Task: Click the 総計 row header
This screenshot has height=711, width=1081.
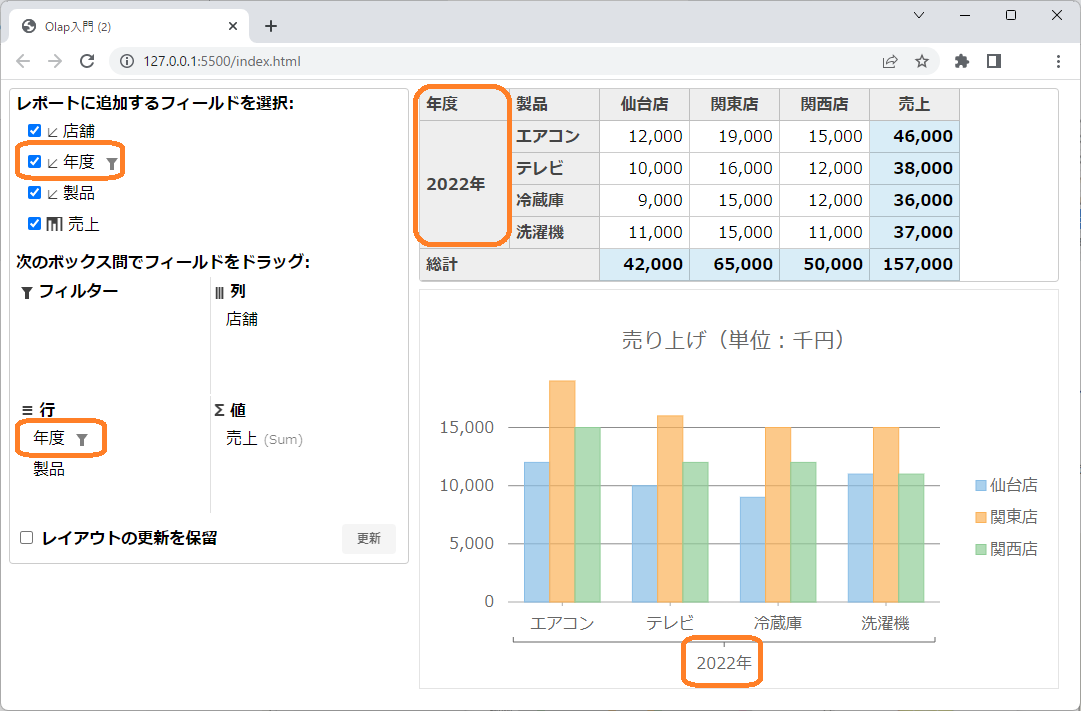Action: [509, 265]
